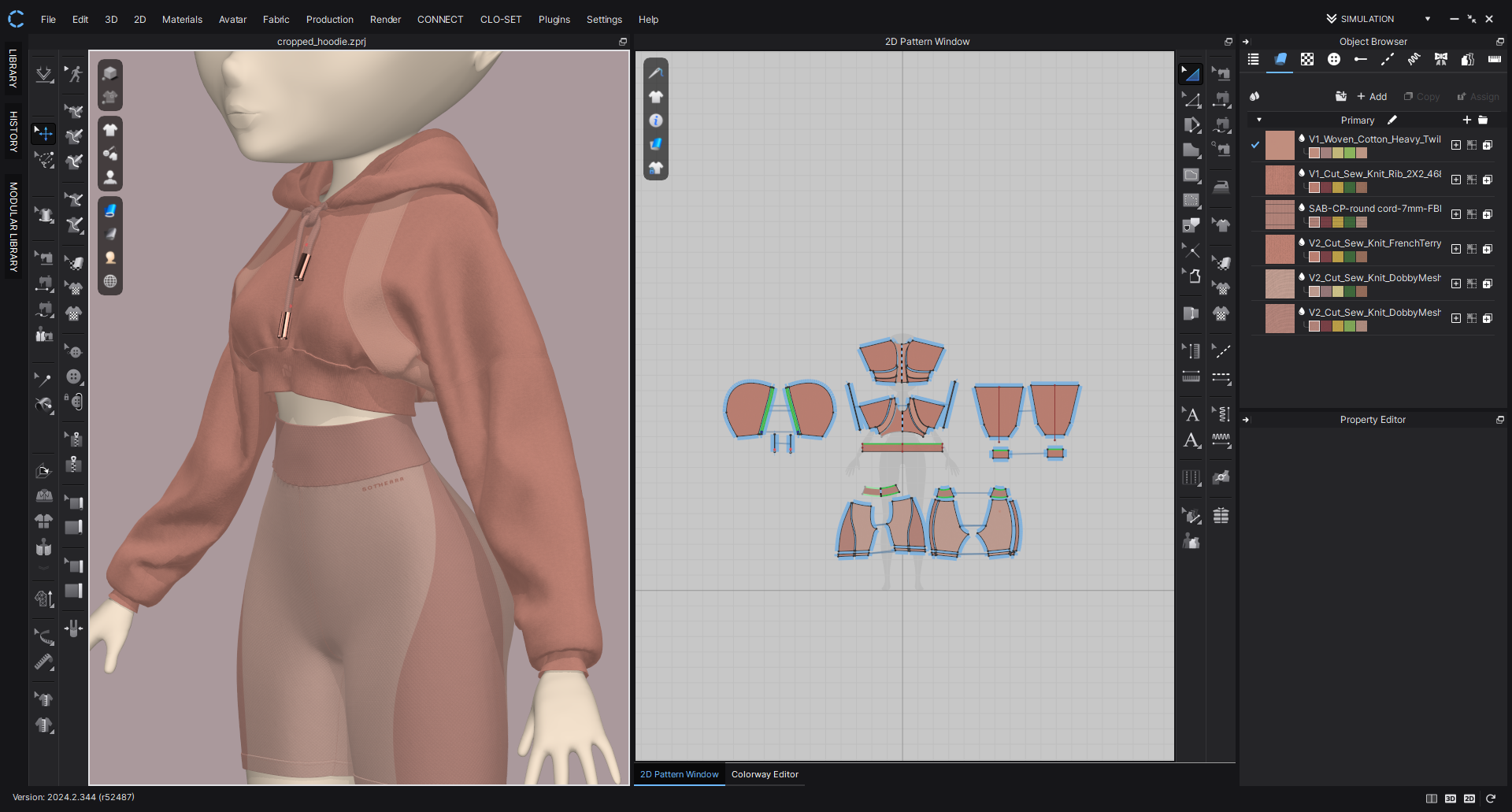Select the Steam iron tool
Screen dimensions: 1512x812
[1221, 187]
